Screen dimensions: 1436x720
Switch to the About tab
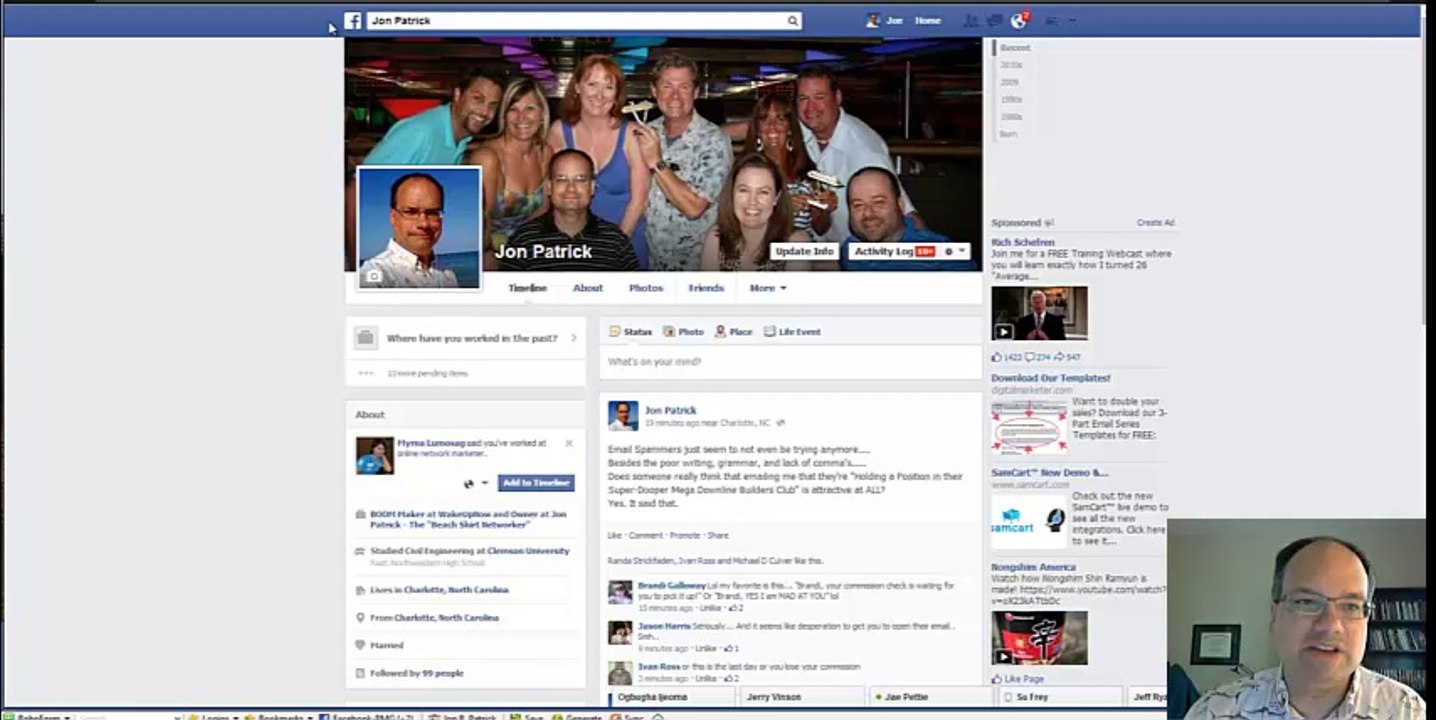coord(588,288)
